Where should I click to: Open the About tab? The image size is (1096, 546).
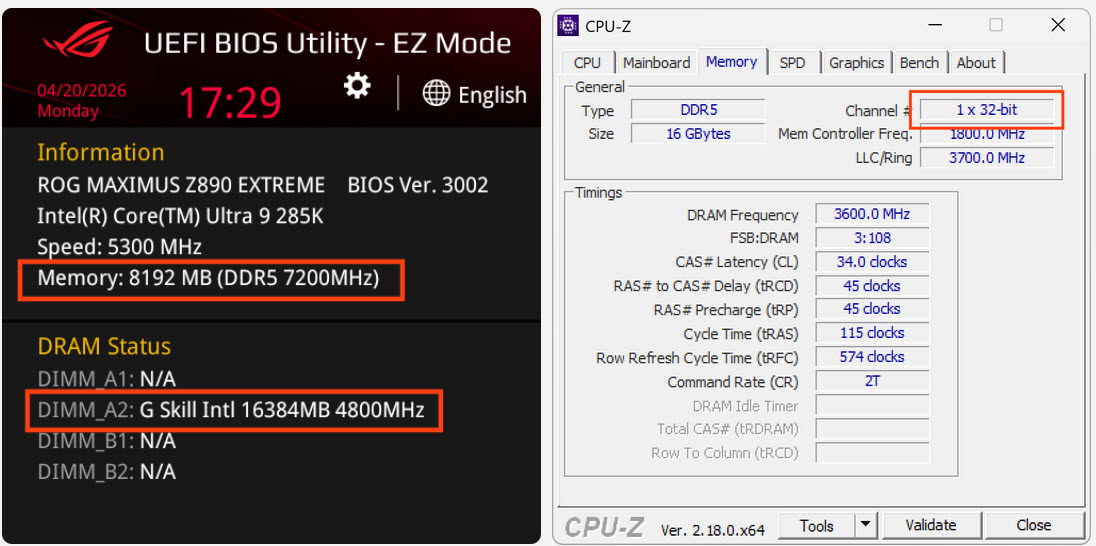[976, 62]
